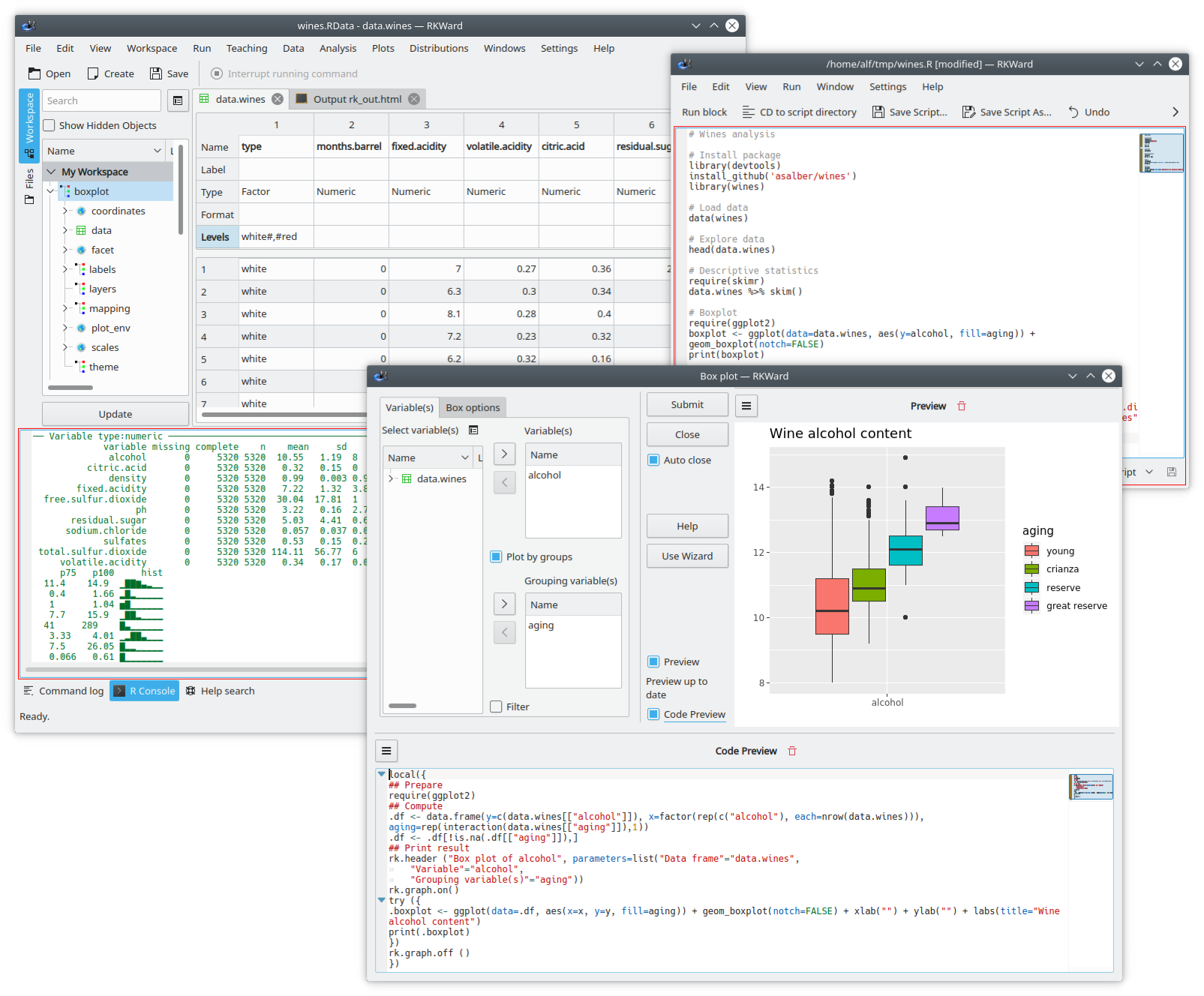The height and width of the screenshot is (996, 1204).
Task: Add selected variable with top arrow button
Action: pyautogui.click(x=504, y=454)
